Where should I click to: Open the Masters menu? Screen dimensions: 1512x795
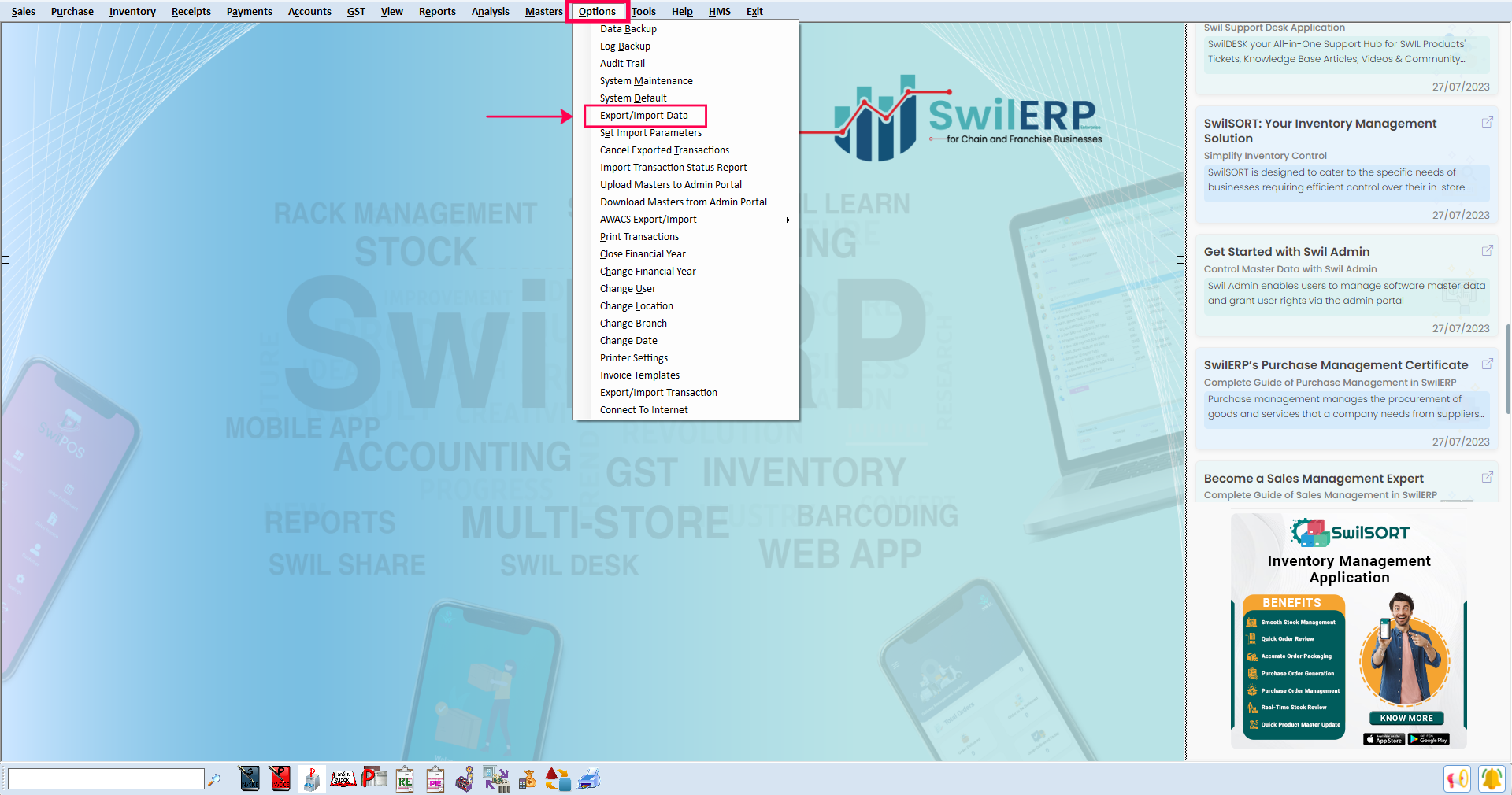coord(543,11)
